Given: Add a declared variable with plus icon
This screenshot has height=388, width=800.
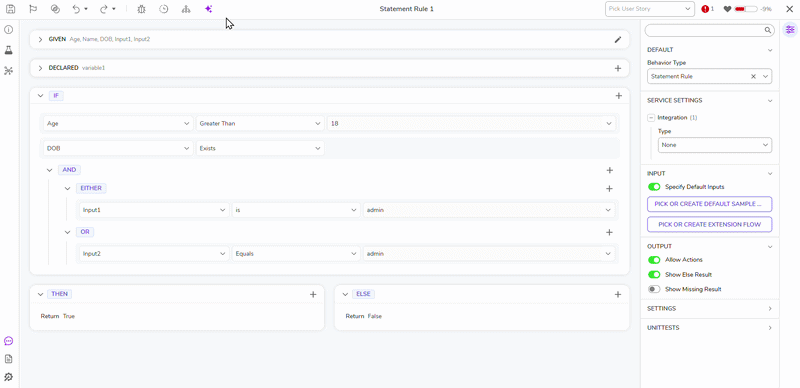Looking at the screenshot, I should click(618, 68).
